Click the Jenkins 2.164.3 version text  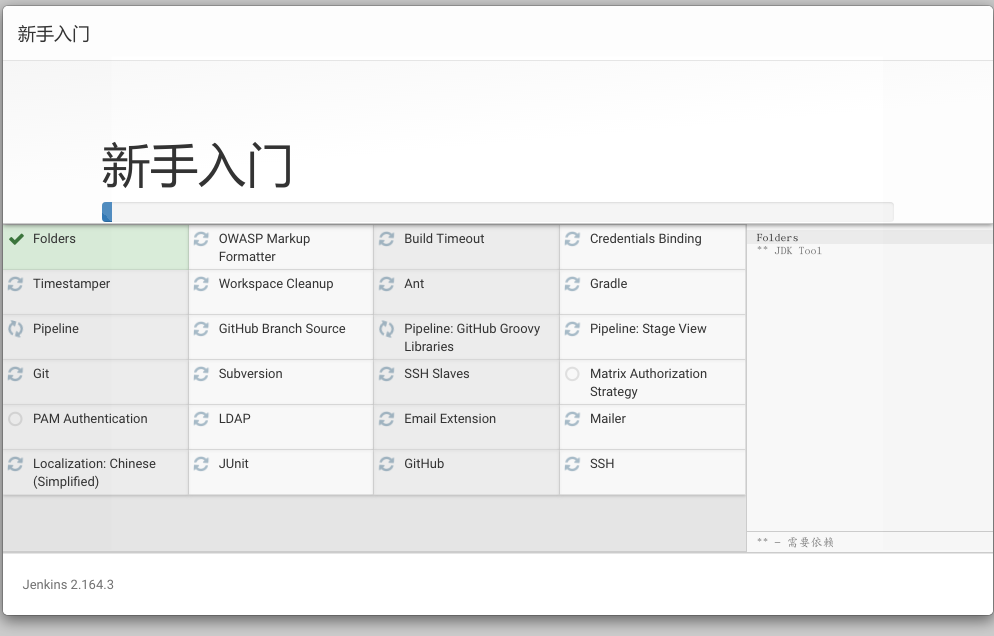[68, 584]
